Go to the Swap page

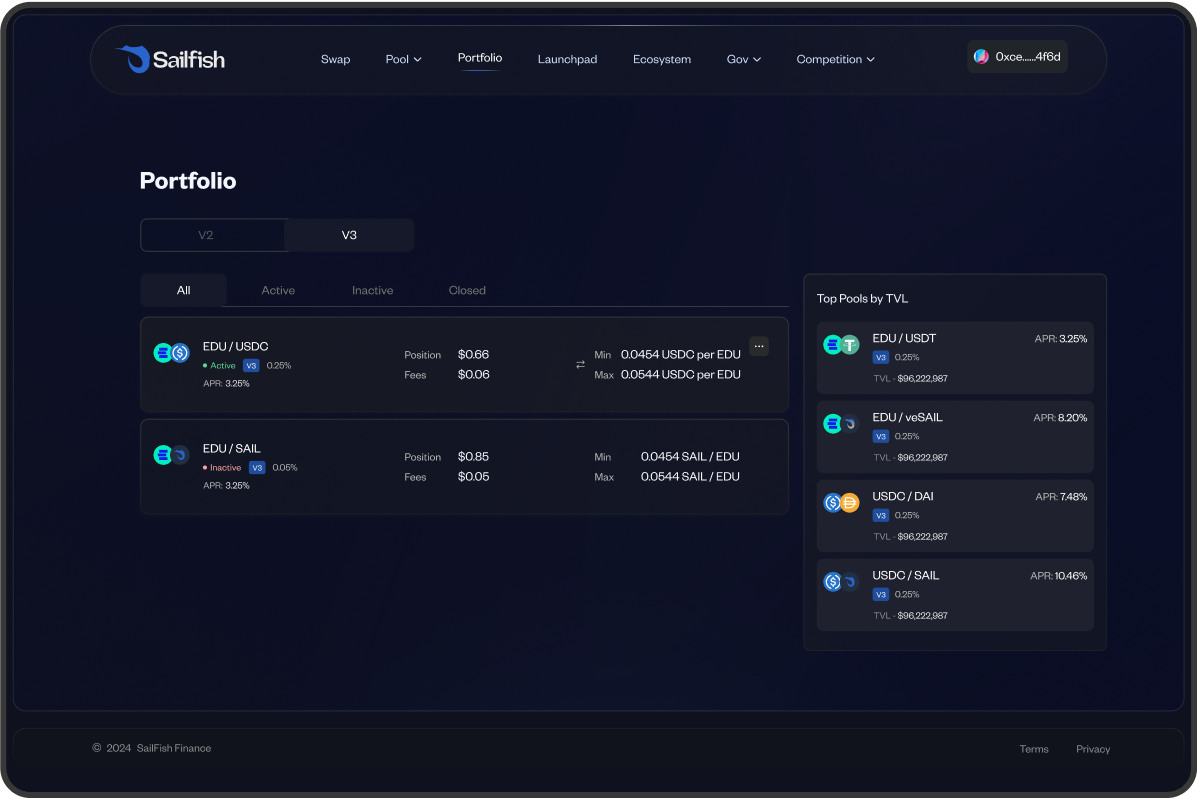click(335, 60)
